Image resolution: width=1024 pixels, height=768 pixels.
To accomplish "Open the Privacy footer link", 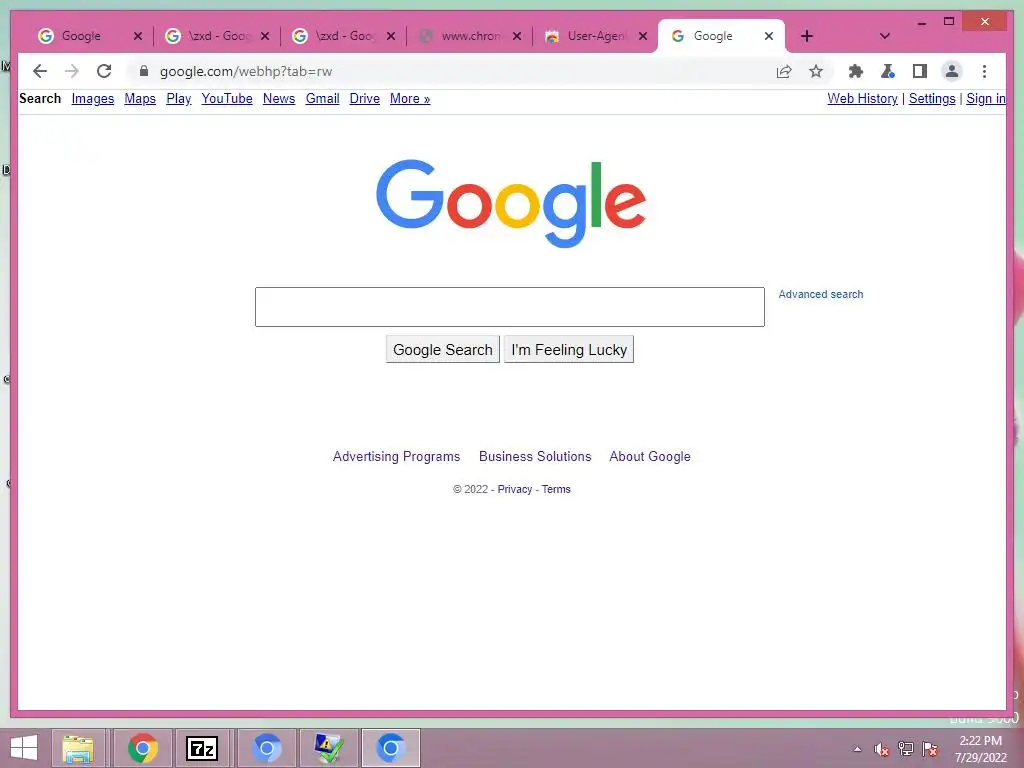I will [515, 489].
